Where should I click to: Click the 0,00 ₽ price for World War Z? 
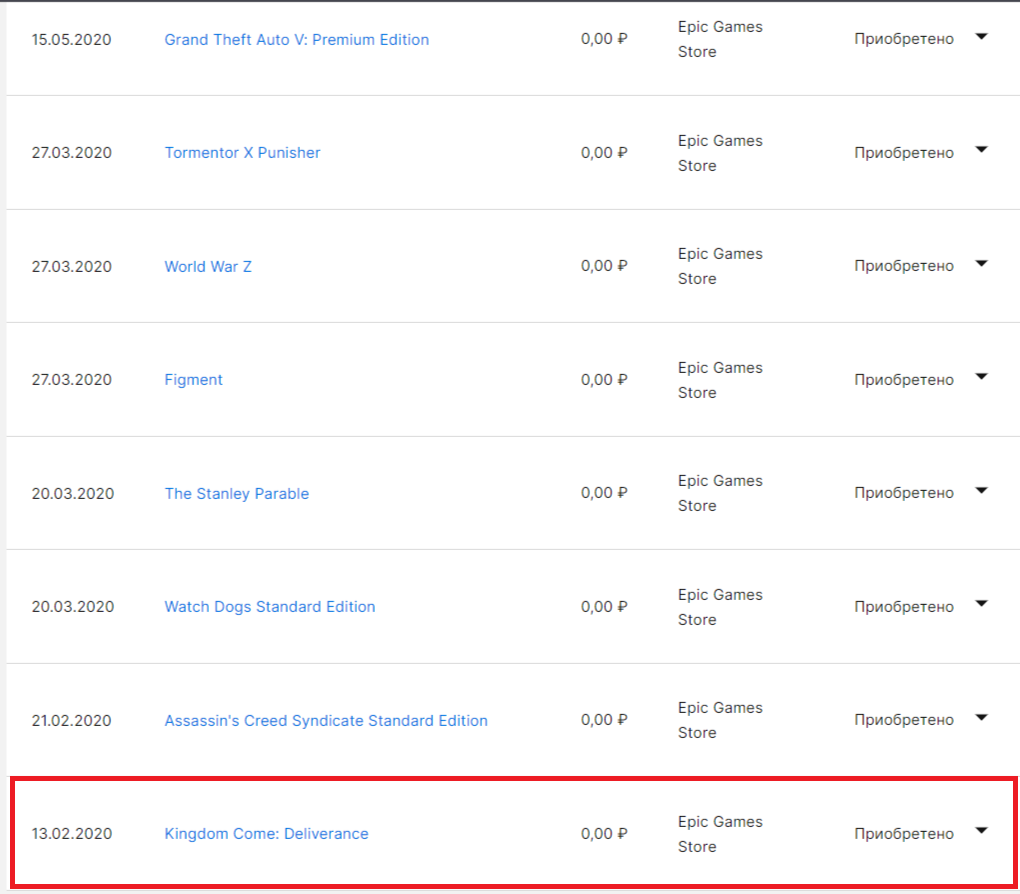(604, 266)
